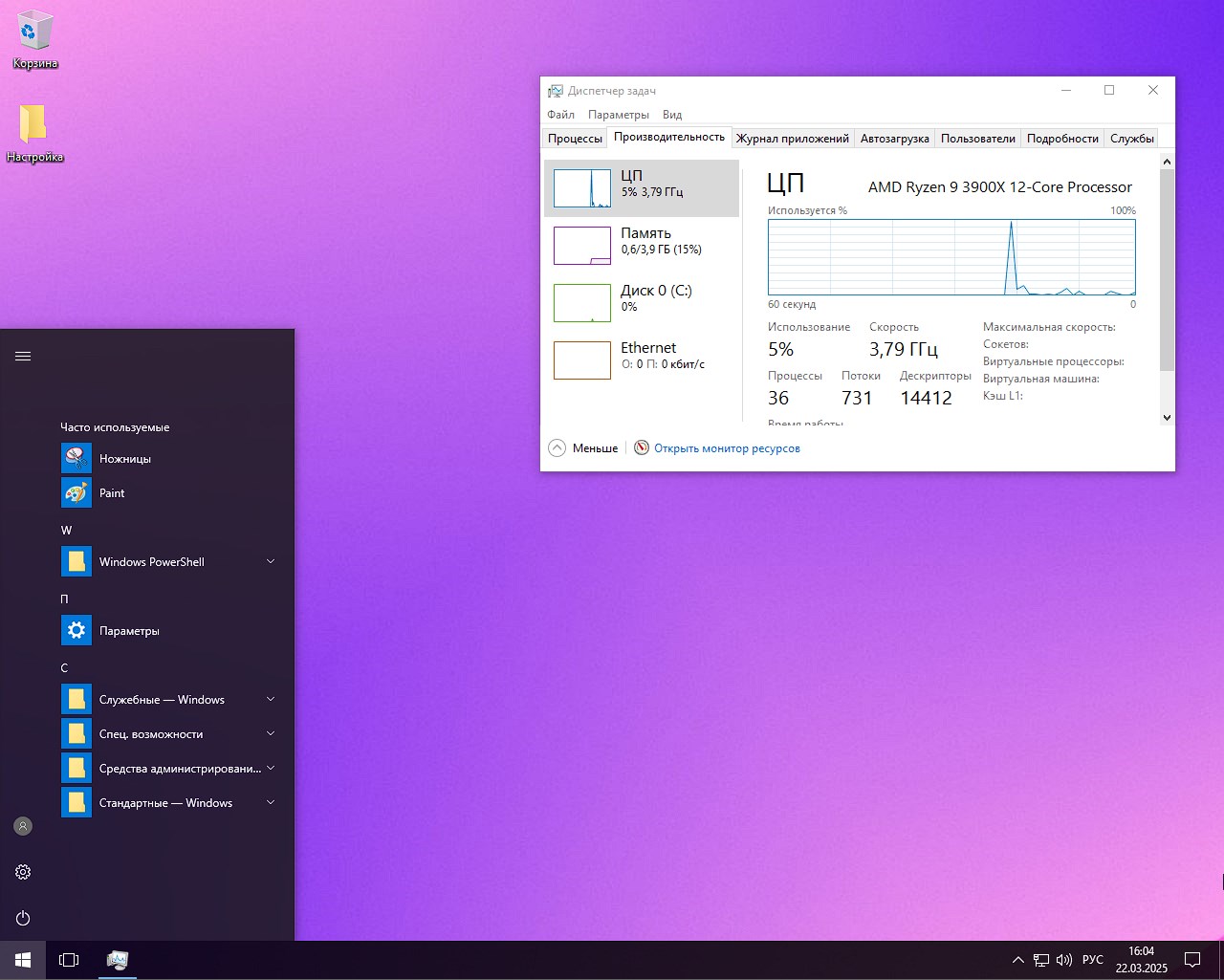Click the Task Manager title bar icon

[556, 91]
